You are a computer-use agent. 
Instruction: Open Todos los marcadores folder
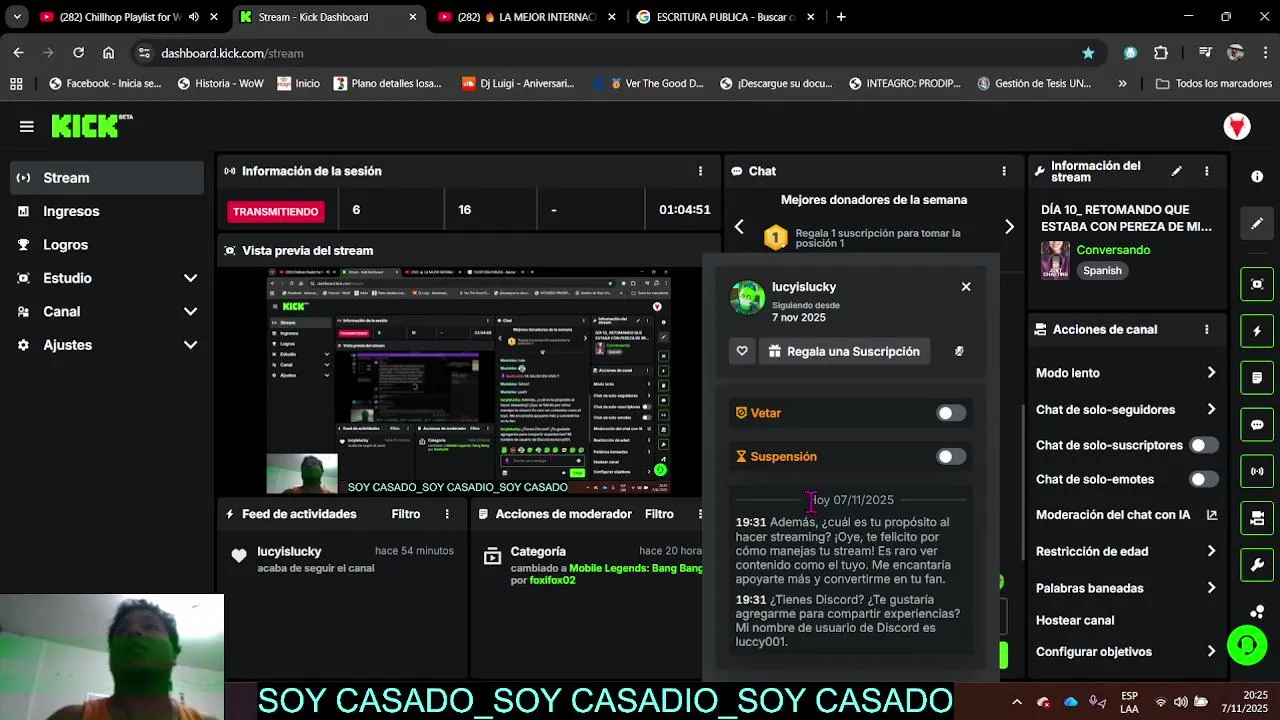point(1213,84)
